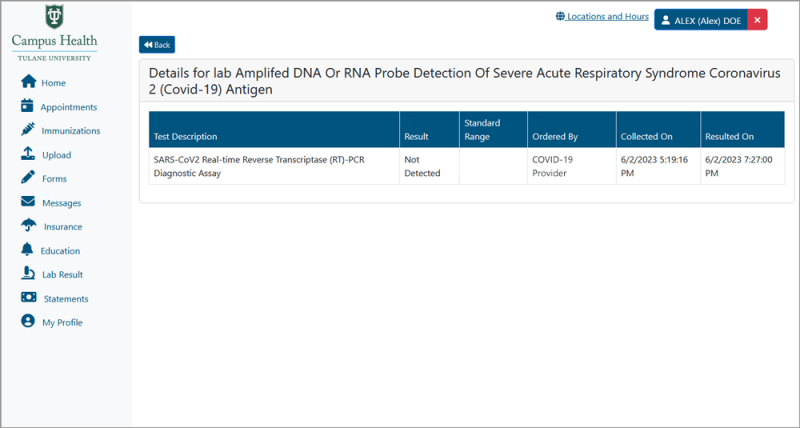Open My Profile from the sidebar
This screenshot has height=428, width=800.
(x=62, y=322)
